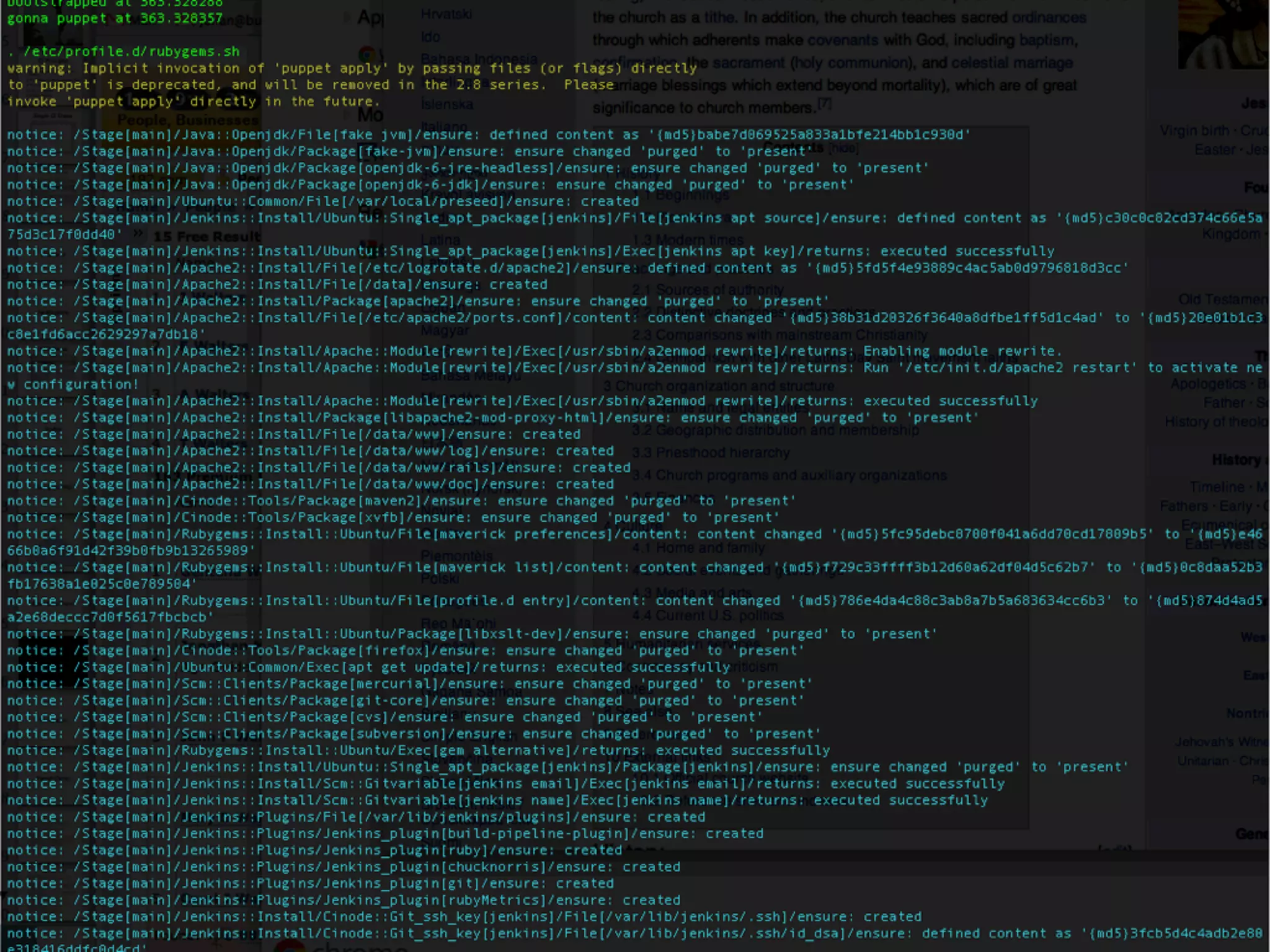Image resolution: width=1270 pixels, height=952 pixels.
Task: Open the Latina language version
Action: [440, 239]
